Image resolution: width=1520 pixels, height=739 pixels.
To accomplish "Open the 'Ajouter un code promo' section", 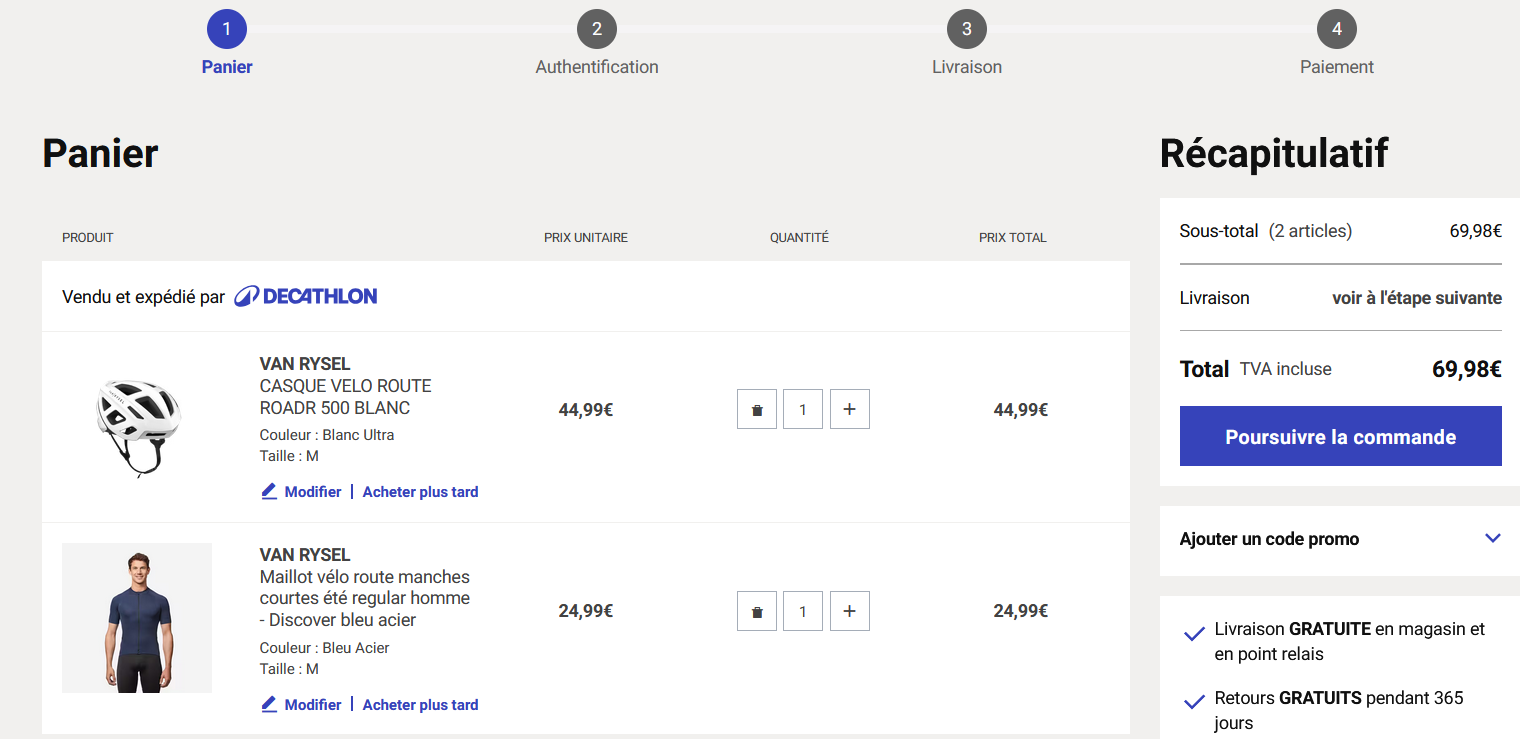I will (x=1269, y=539).
